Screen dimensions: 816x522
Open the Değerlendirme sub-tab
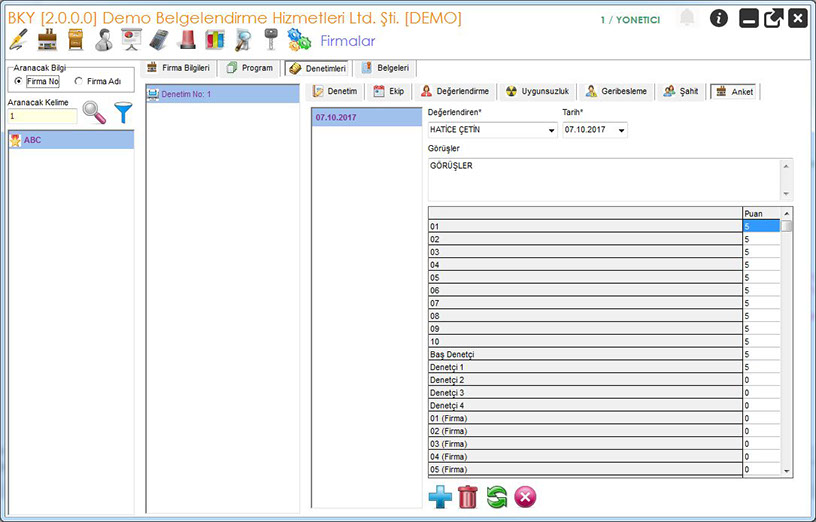point(455,91)
